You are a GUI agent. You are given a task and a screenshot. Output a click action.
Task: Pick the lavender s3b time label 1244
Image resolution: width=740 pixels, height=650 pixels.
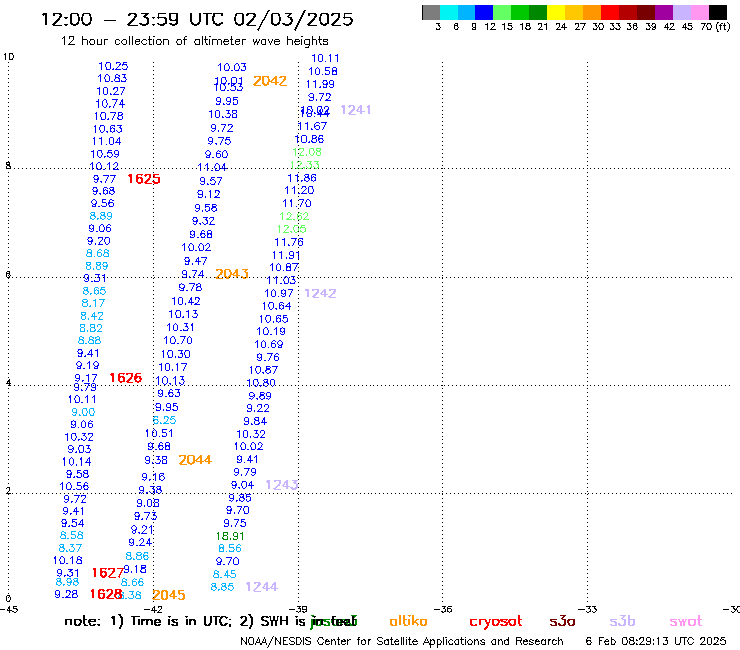[262, 587]
